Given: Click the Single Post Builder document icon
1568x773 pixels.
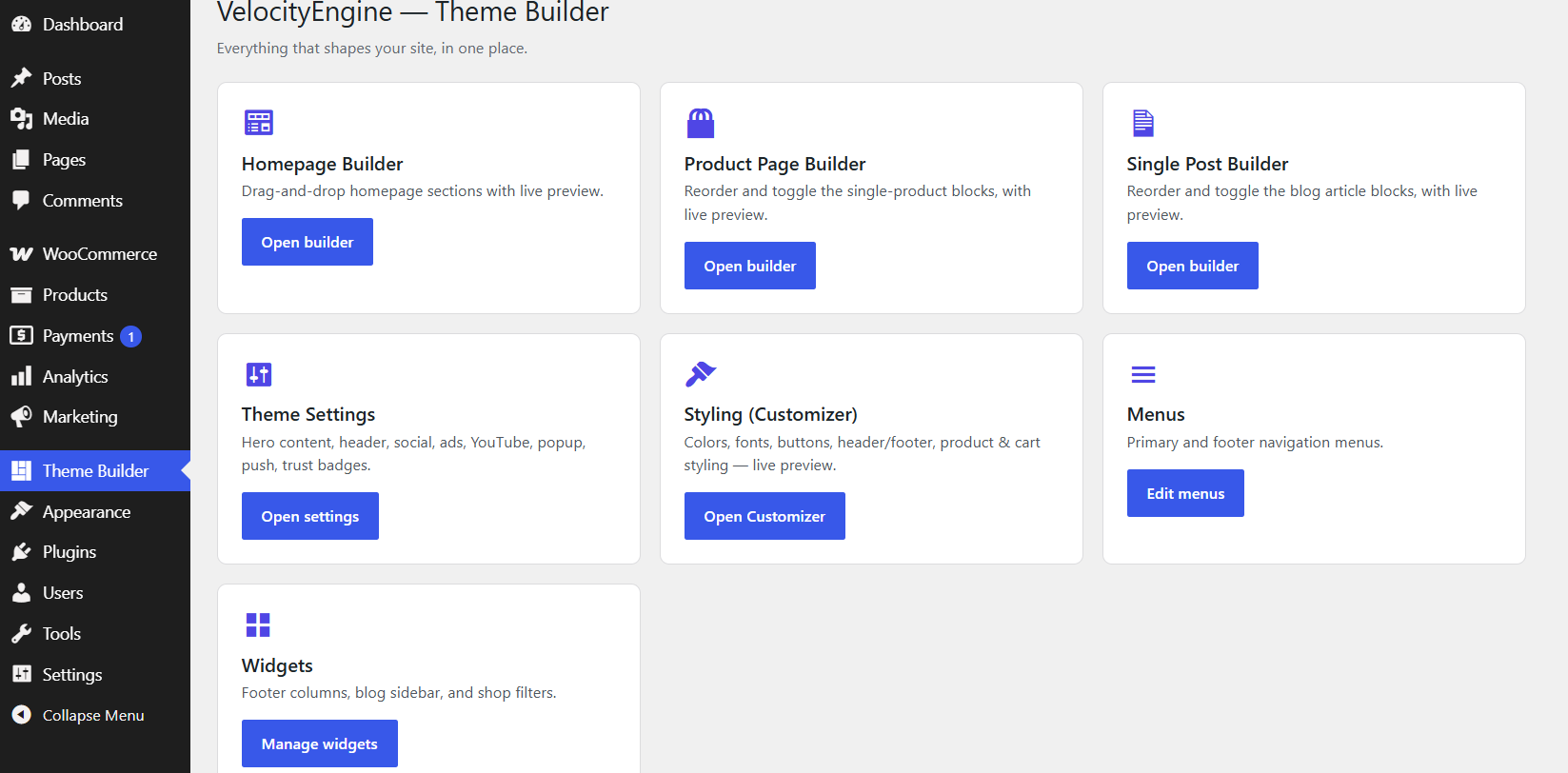Looking at the screenshot, I should pyautogui.click(x=1143, y=123).
